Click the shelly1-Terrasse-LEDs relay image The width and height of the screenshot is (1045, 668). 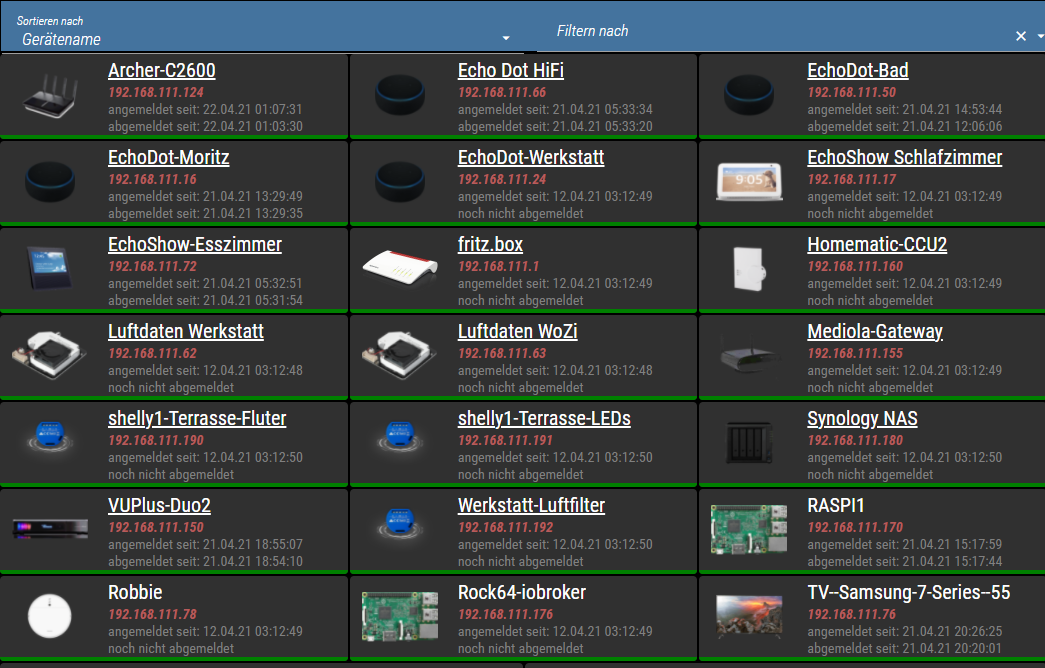click(400, 437)
